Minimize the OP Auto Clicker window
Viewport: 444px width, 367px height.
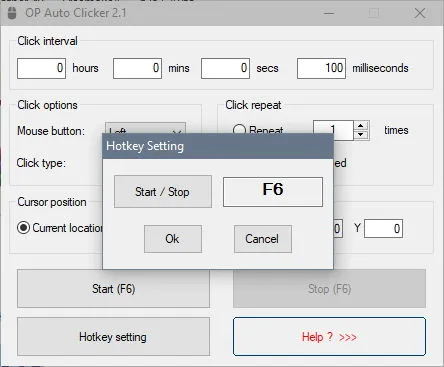tap(329, 13)
